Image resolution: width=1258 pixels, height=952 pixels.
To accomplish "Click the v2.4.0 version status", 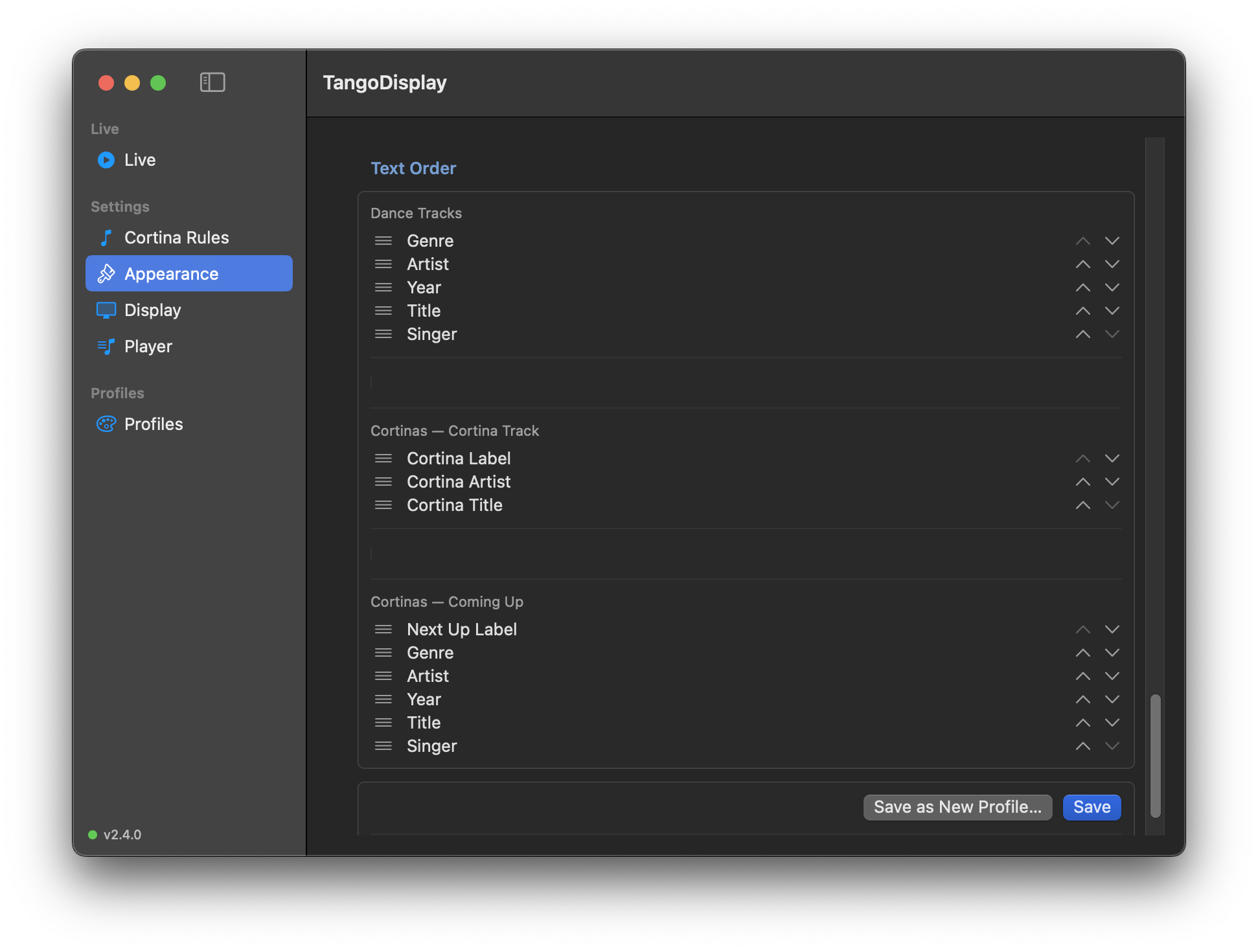I will [x=115, y=834].
